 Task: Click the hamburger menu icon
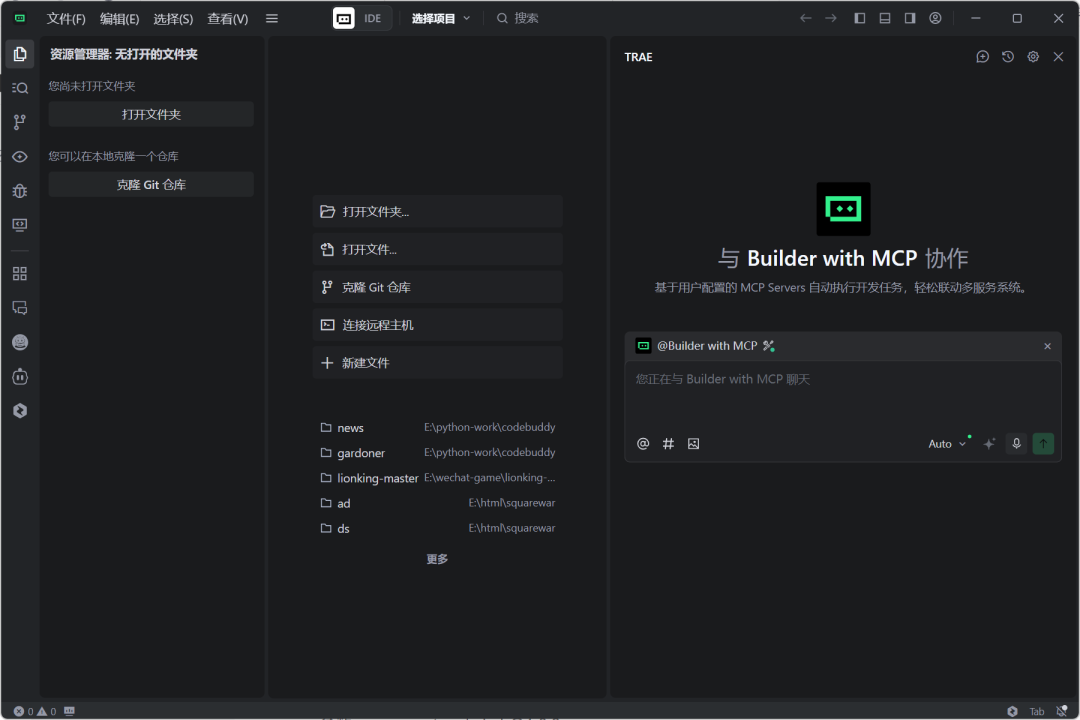coord(272,19)
